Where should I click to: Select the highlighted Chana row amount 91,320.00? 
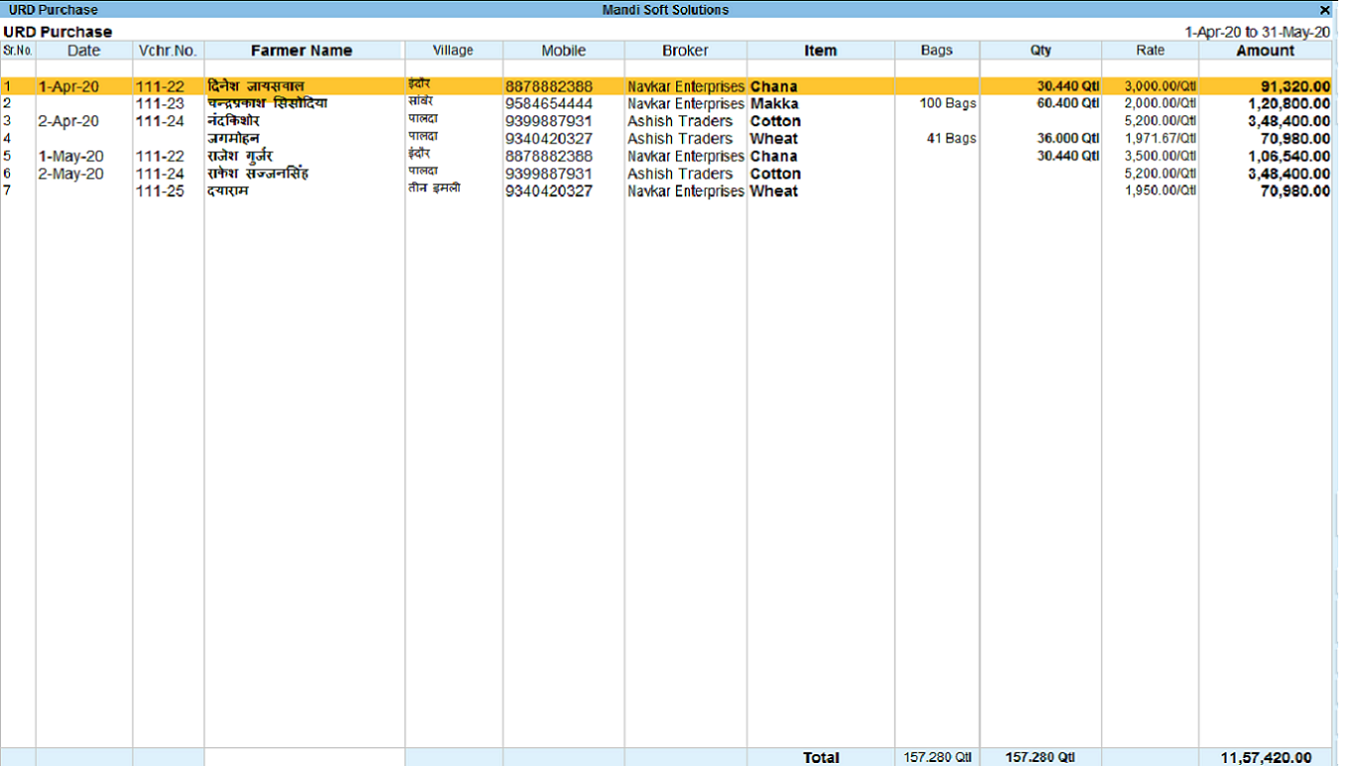(1289, 87)
